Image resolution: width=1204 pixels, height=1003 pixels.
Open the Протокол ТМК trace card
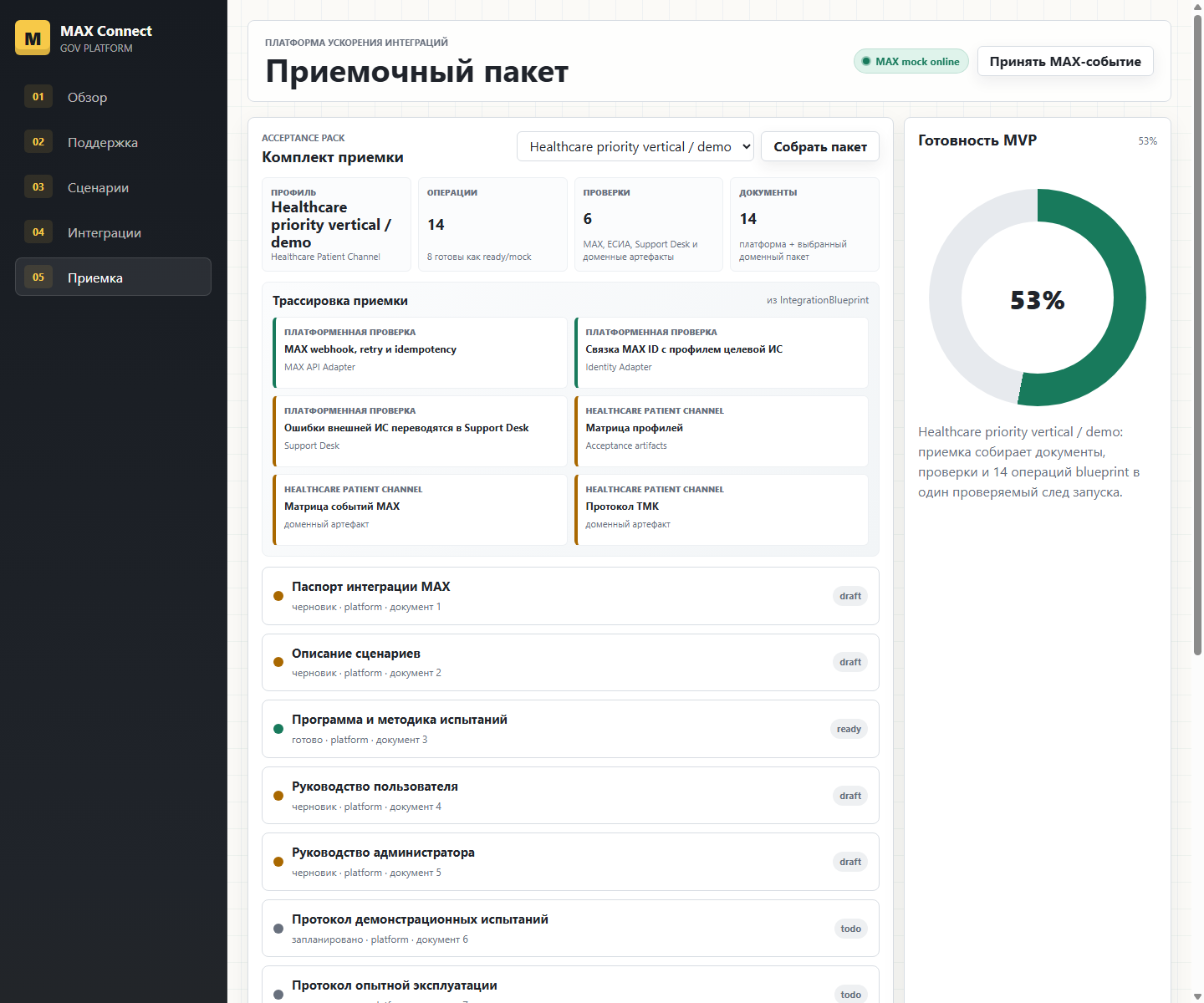click(x=722, y=510)
